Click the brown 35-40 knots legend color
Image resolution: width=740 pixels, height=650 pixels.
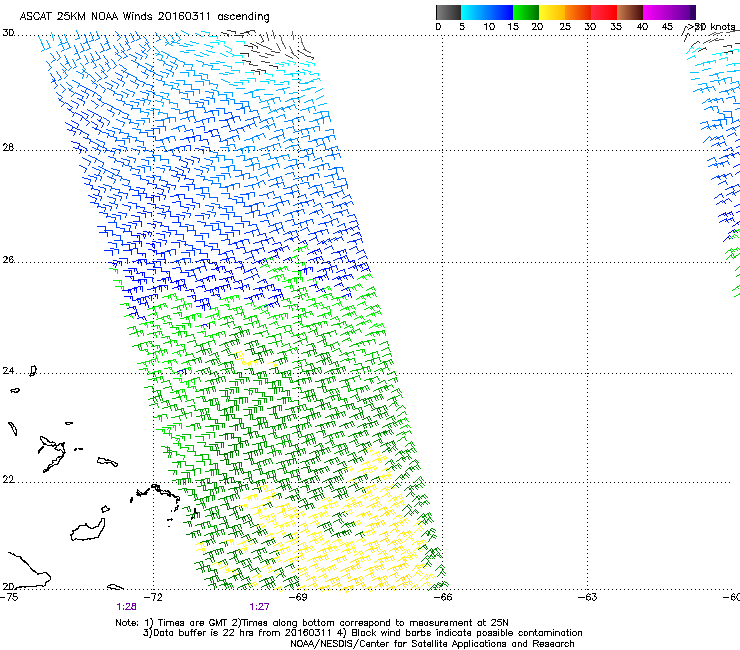[630, 12]
